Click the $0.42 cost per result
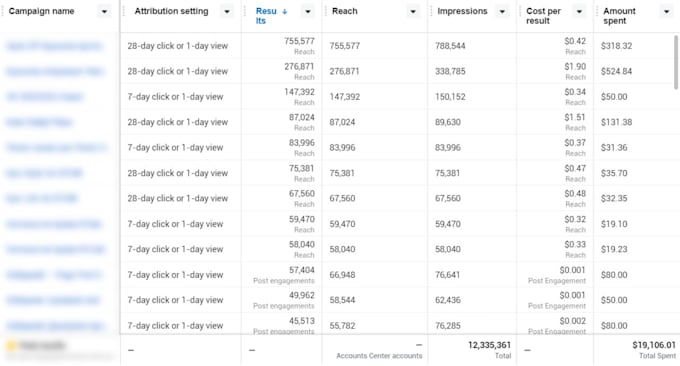 (x=575, y=41)
